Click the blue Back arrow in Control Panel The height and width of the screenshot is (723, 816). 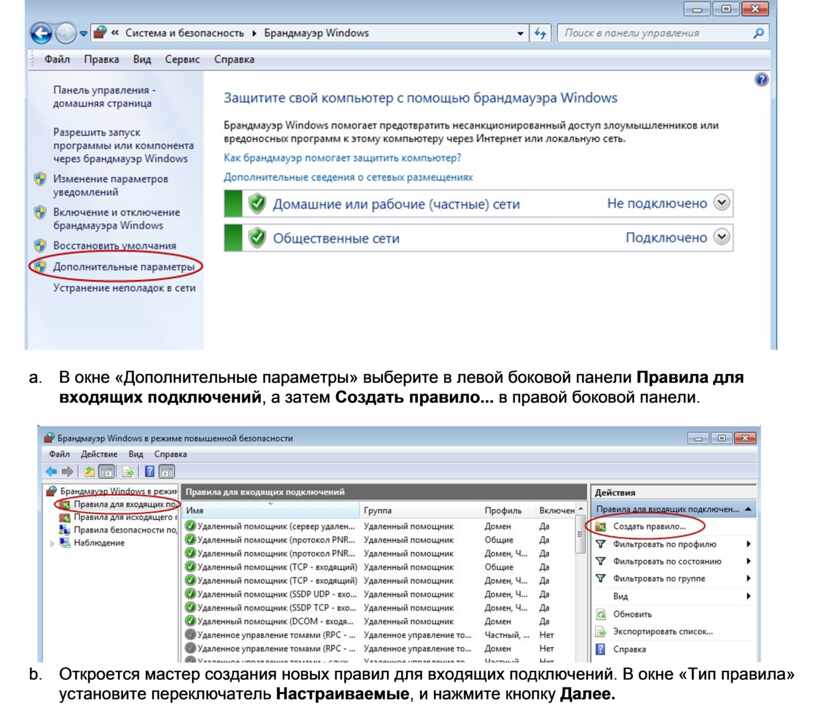tap(41, 33)
